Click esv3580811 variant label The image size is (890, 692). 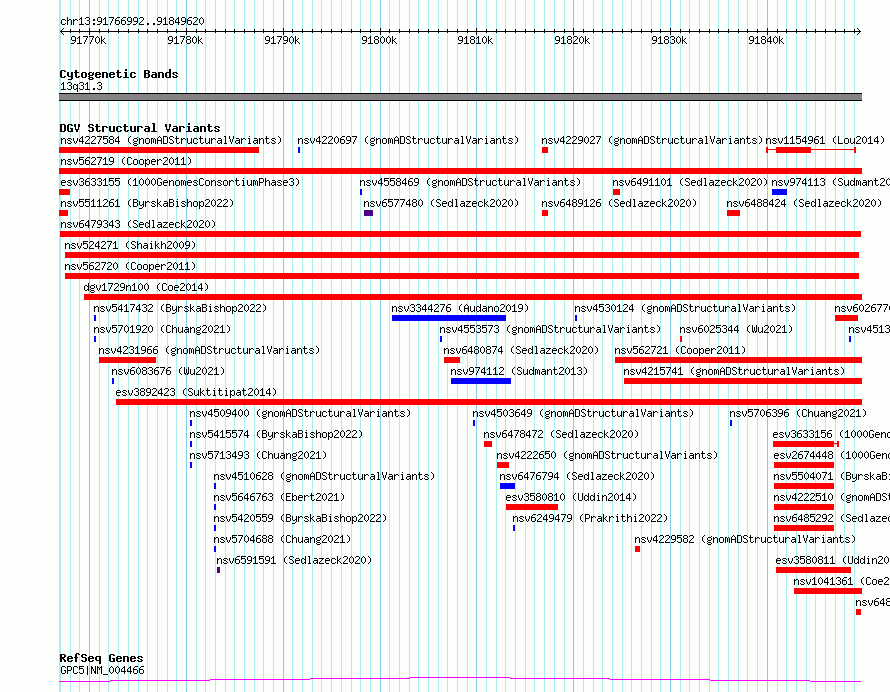832,560
